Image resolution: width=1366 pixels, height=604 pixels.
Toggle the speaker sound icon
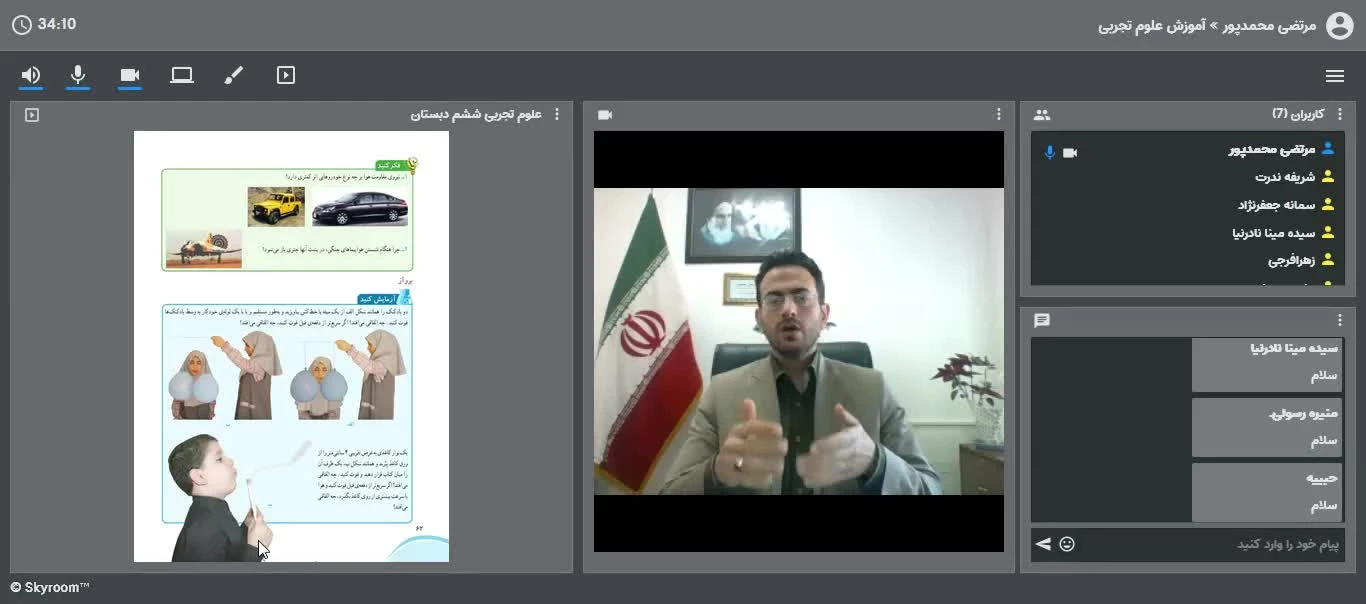click(31, 75)
